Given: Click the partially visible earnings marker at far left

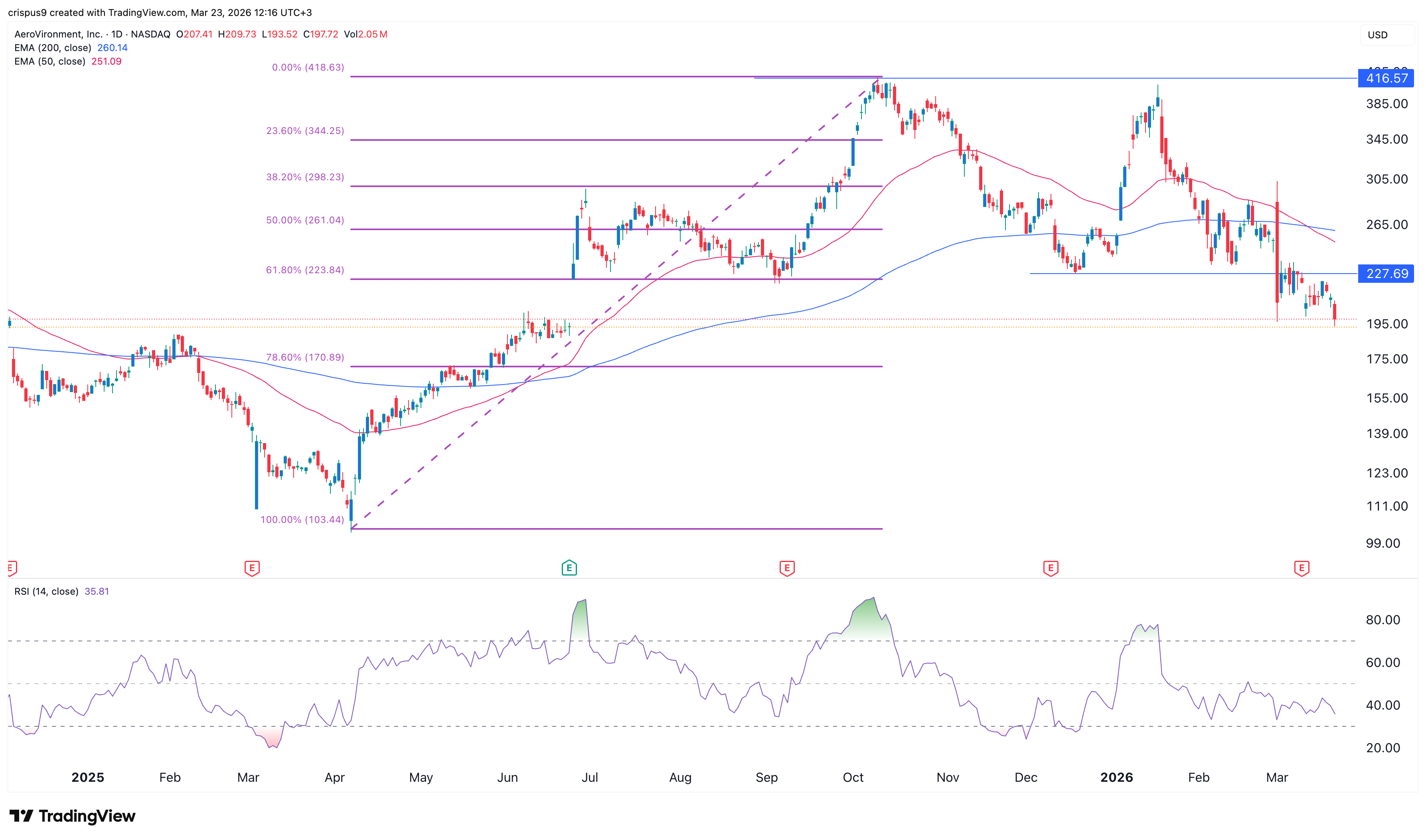Looking at the screenshot, I should 11,568.
